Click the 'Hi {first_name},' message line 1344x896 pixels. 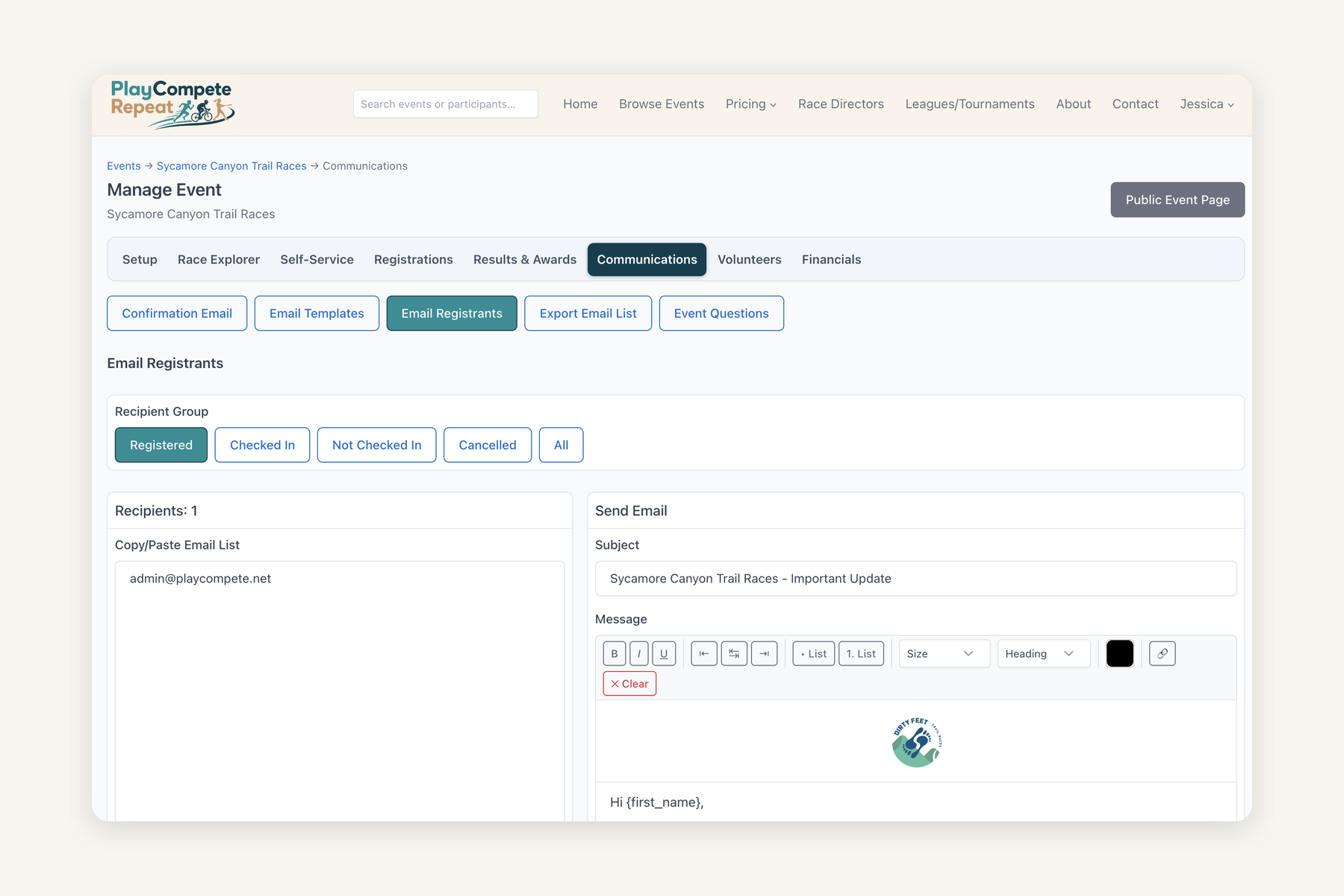coord(657,802)
